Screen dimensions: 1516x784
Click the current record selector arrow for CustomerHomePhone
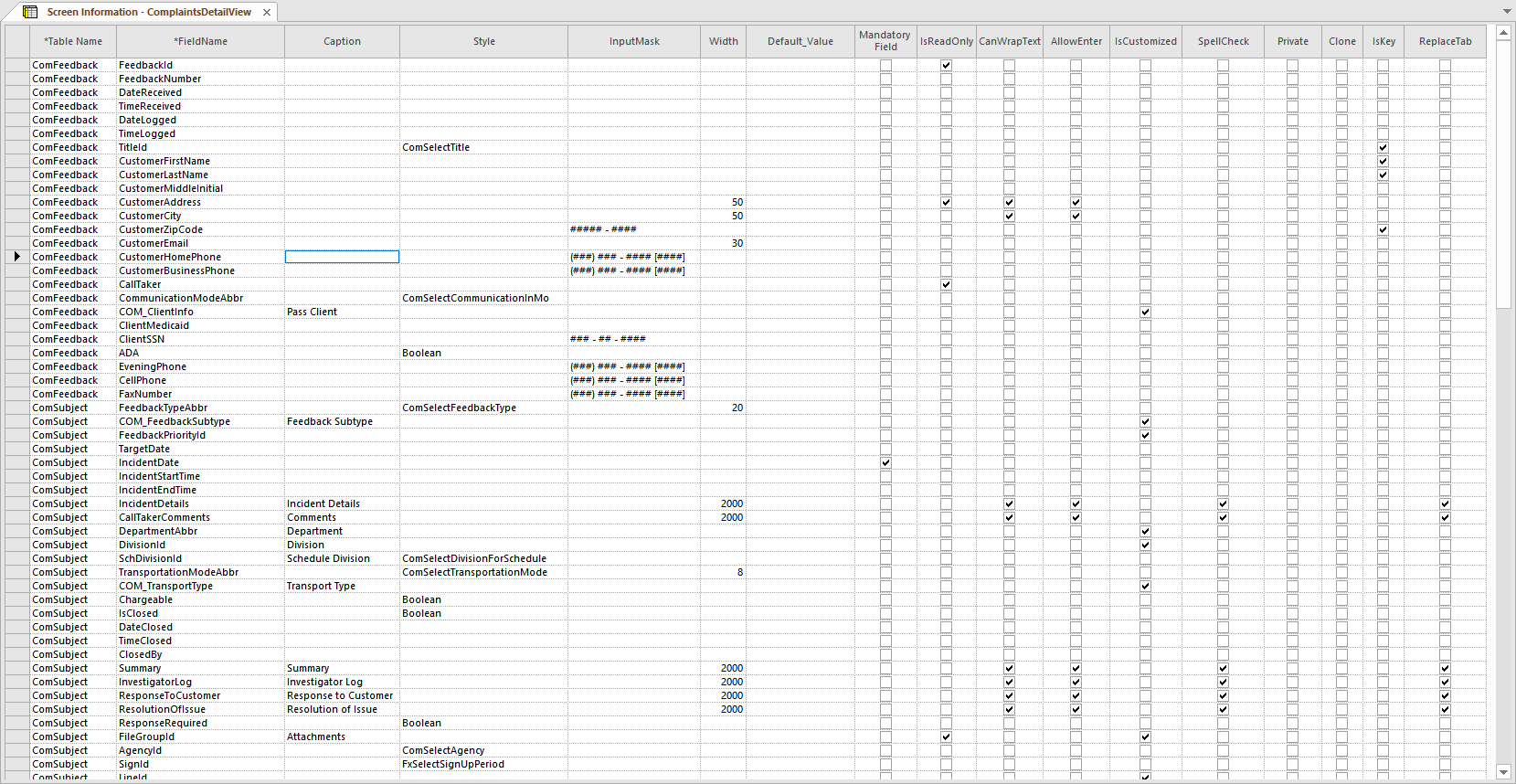click(16, 257)
